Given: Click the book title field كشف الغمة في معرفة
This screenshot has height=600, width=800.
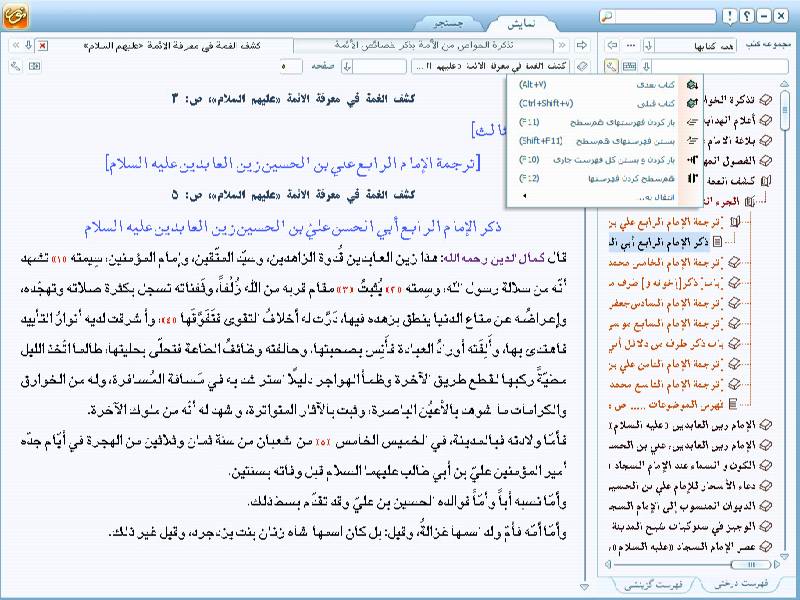Looking at the screenshot, I should point(491,66).
